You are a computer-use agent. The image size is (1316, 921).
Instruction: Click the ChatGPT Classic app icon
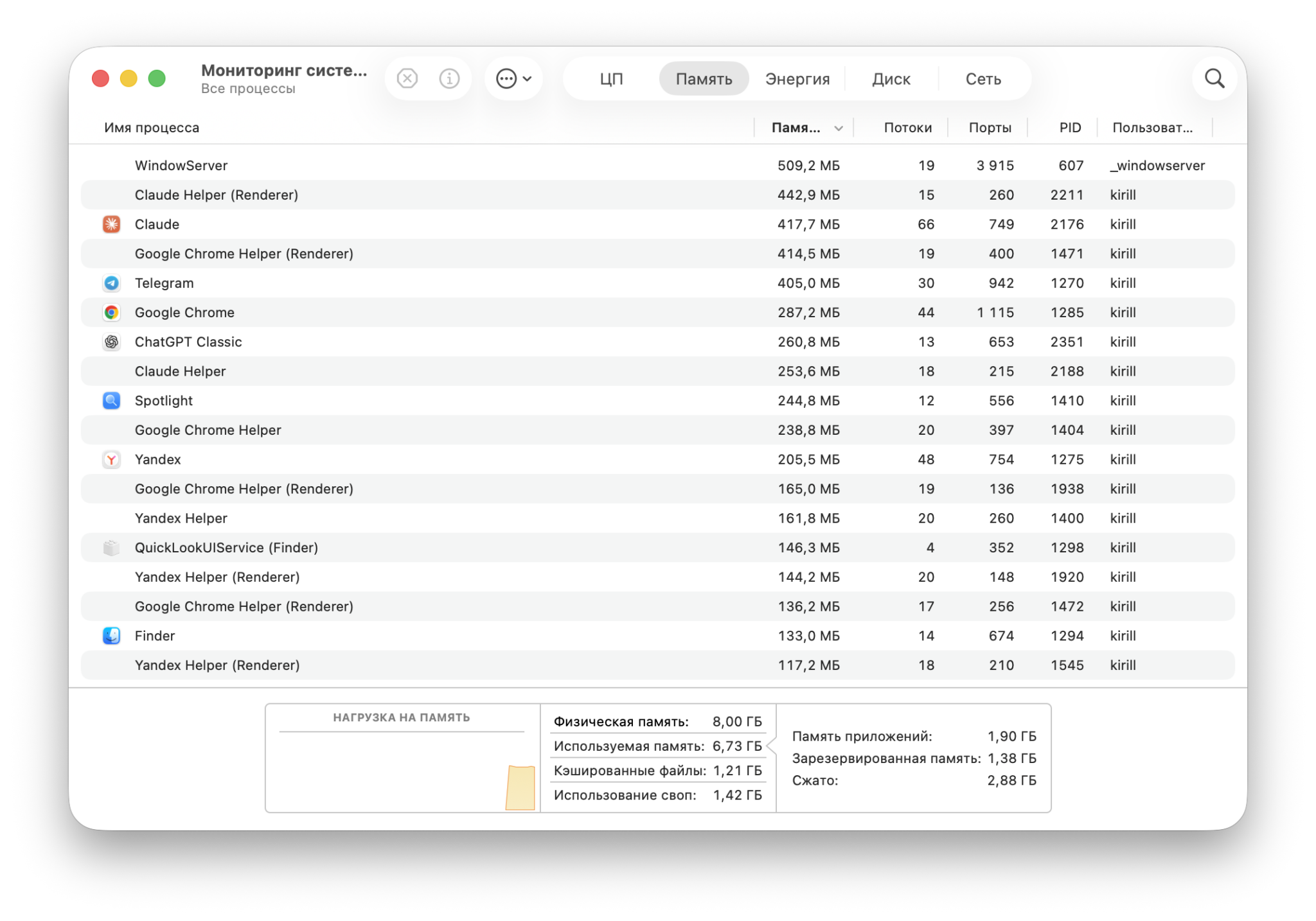coord(112,342)
